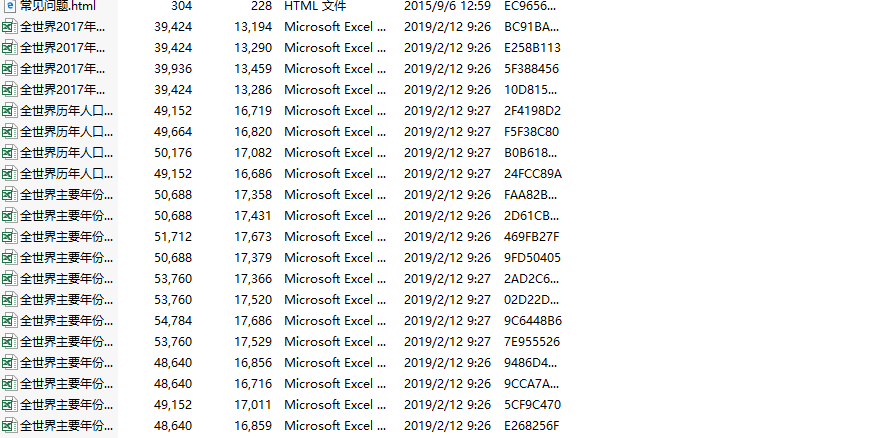Click Excel icon of the 50,176-size file
Image resolution: width=885 pixels, height=438 pixels.
pos(10,153)
